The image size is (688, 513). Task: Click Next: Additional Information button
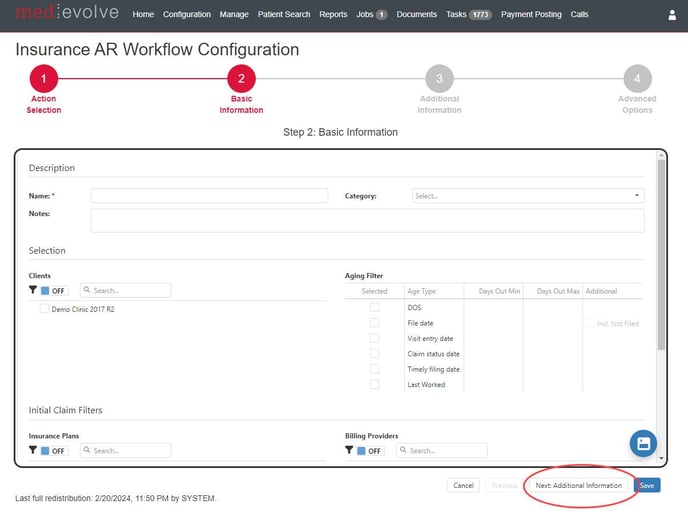pos(578,485)
